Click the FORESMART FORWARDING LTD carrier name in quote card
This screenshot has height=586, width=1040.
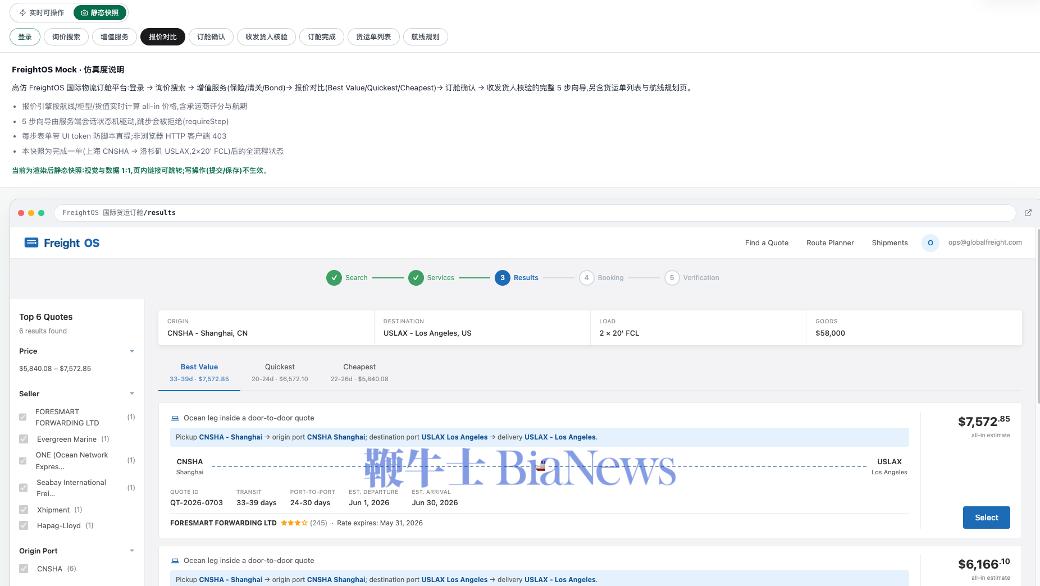point(224,523)
